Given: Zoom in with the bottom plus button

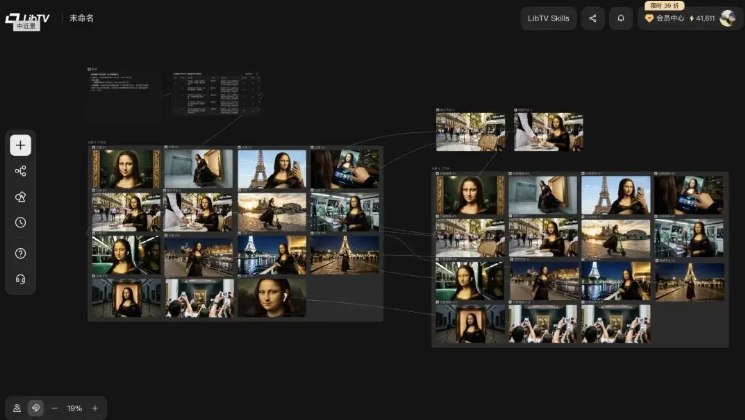Looking at the screenshot, I should (95, 408).
